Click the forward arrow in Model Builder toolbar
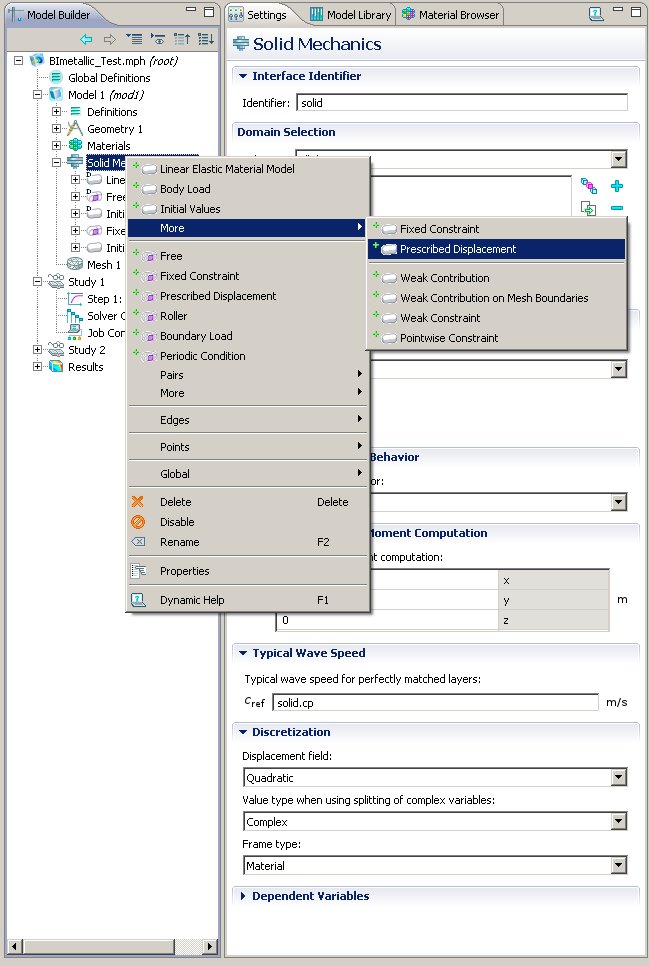The image size is (649, 966). tap(109, 39)
